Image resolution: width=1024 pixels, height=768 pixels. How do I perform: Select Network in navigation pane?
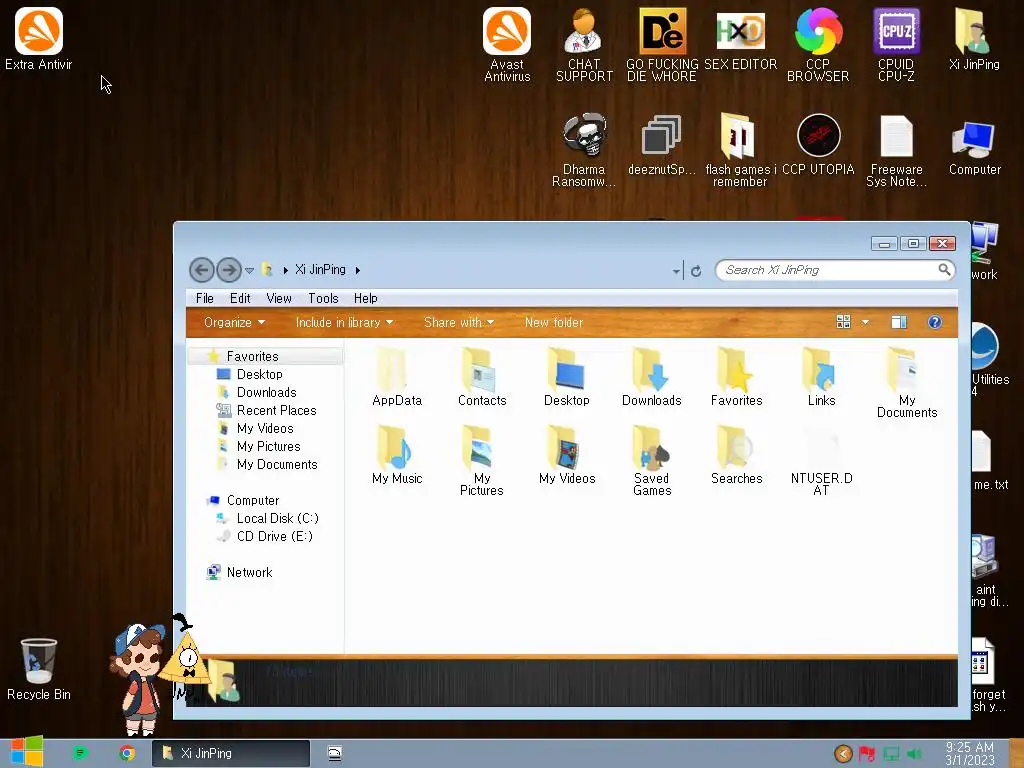[x=249, y=572]
